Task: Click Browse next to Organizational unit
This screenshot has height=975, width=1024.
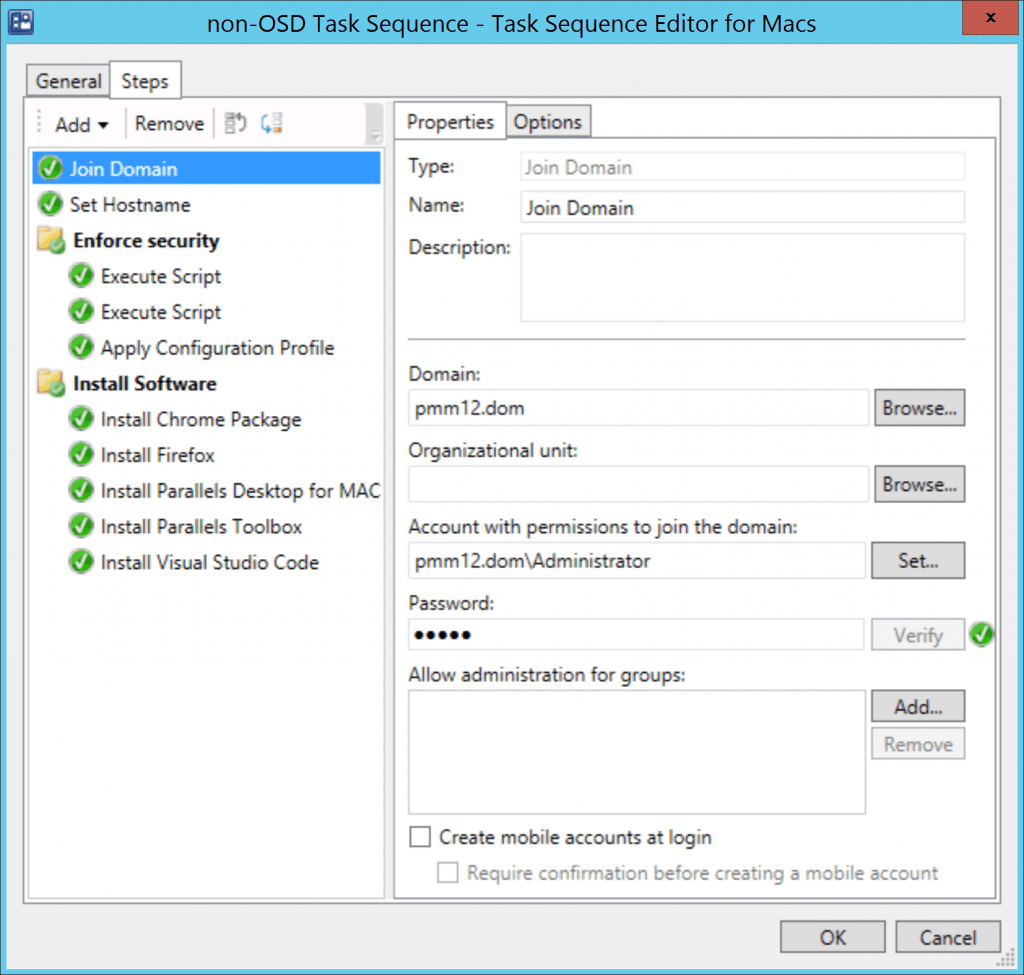Action: pyautogui.click(x=920, y=484)
